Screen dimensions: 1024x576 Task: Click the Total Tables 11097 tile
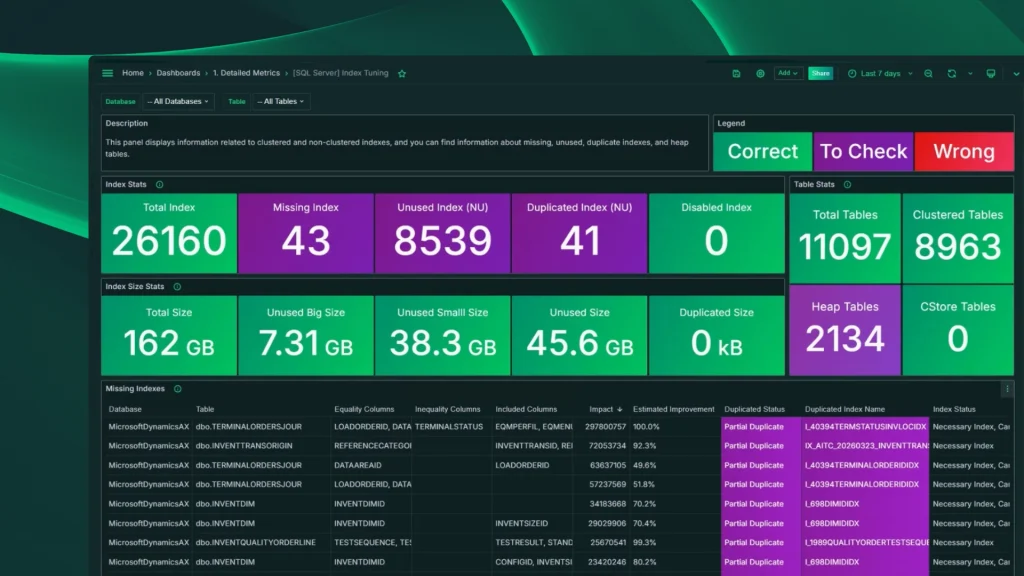pyautogui.click(x=844, y=238)
